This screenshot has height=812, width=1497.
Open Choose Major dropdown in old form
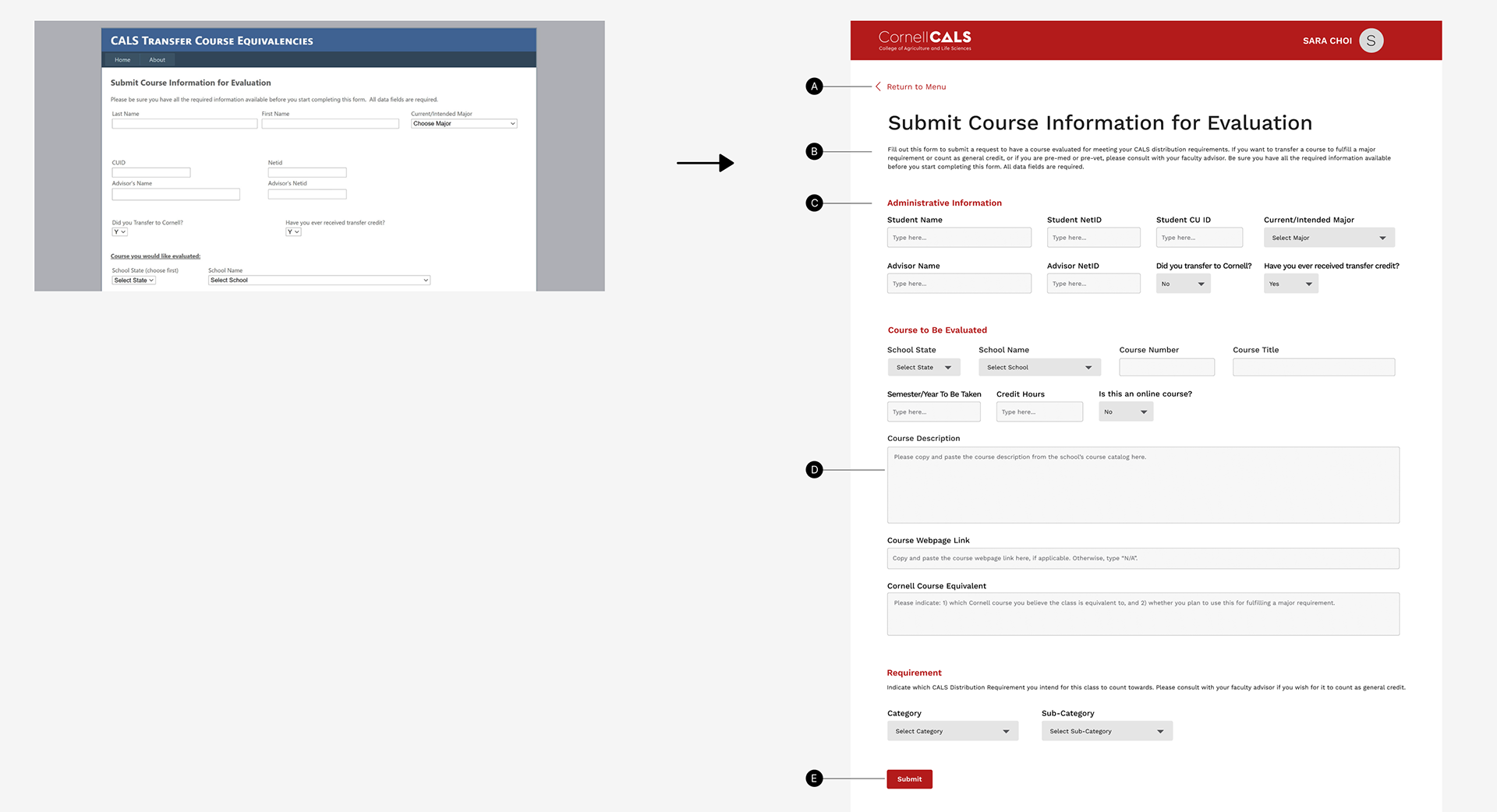point(464,124)
